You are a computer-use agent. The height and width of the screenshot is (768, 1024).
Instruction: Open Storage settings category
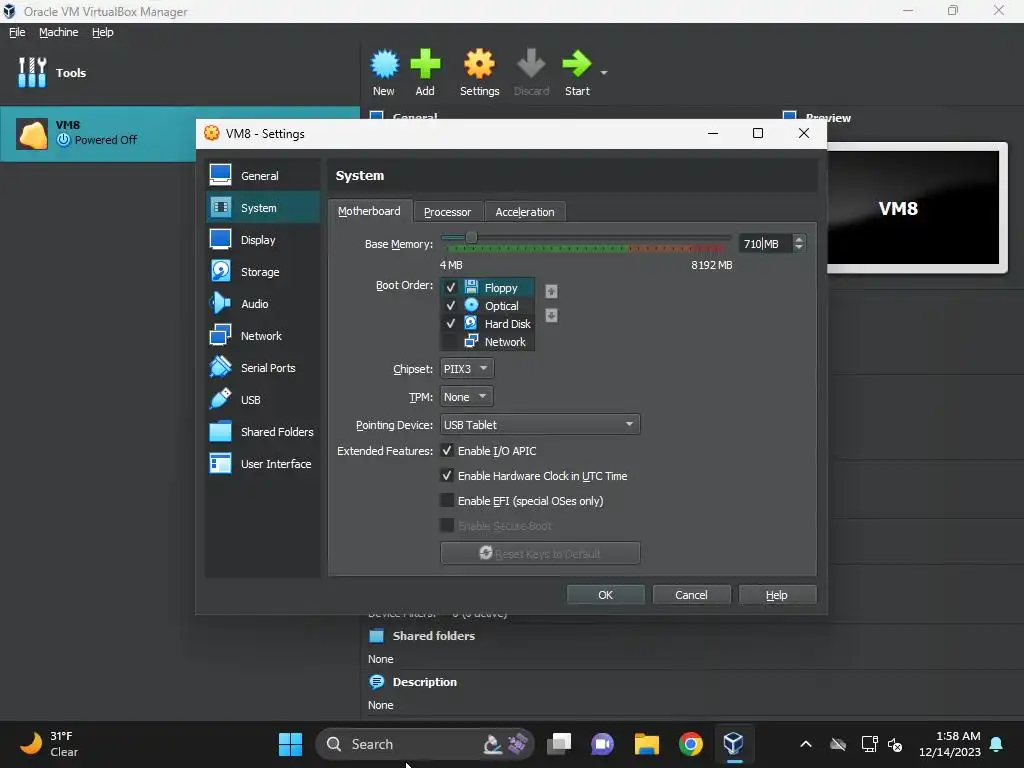tap(263, 272)
